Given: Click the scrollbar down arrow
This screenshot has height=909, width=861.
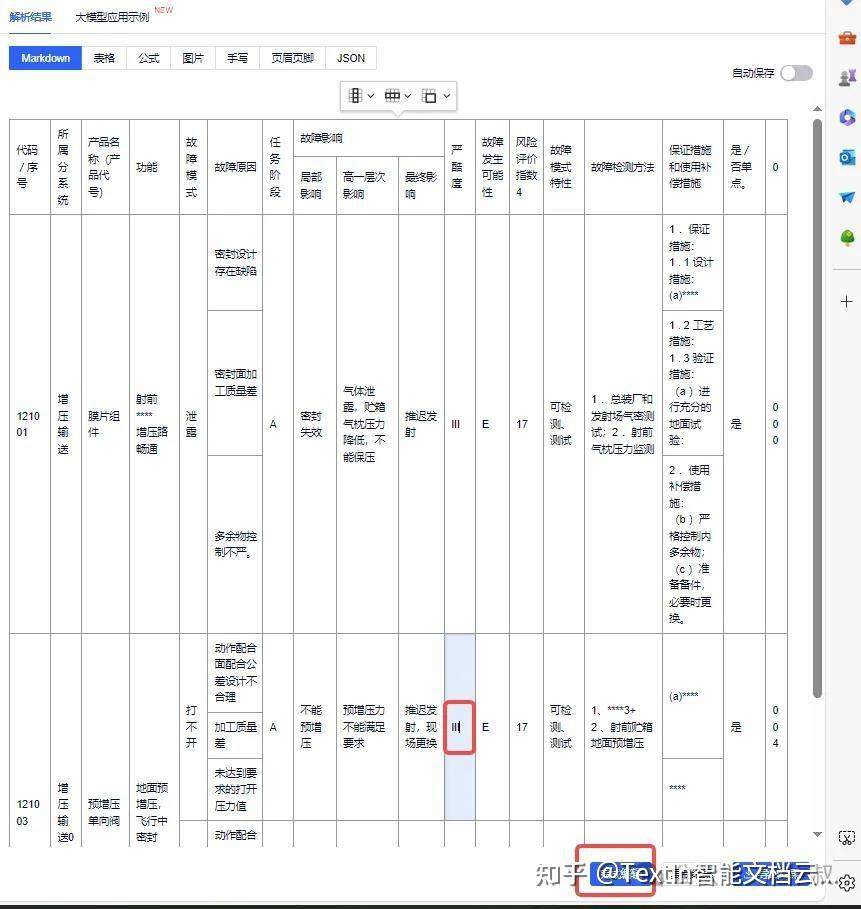Looking at the screenshot, I should coord(817,834).
